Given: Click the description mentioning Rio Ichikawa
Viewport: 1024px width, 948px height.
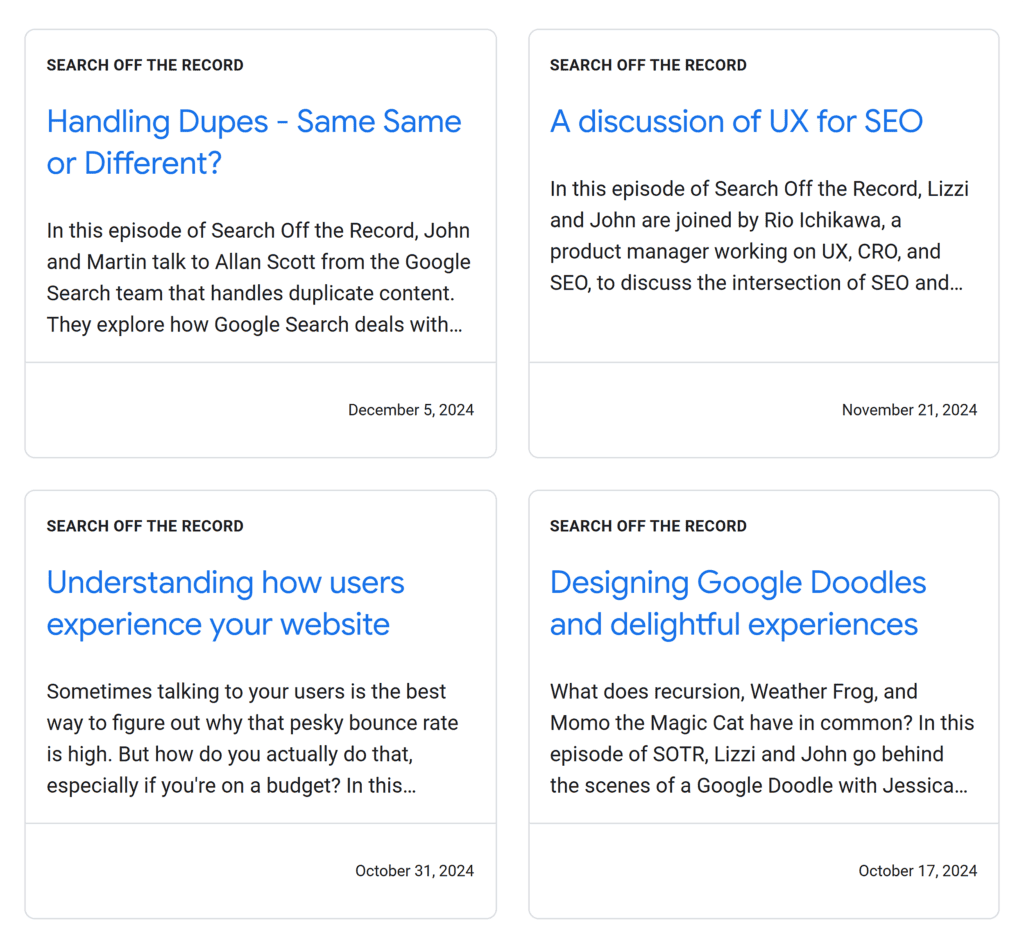Looking at the screenshot, I should tap(759, 236).
